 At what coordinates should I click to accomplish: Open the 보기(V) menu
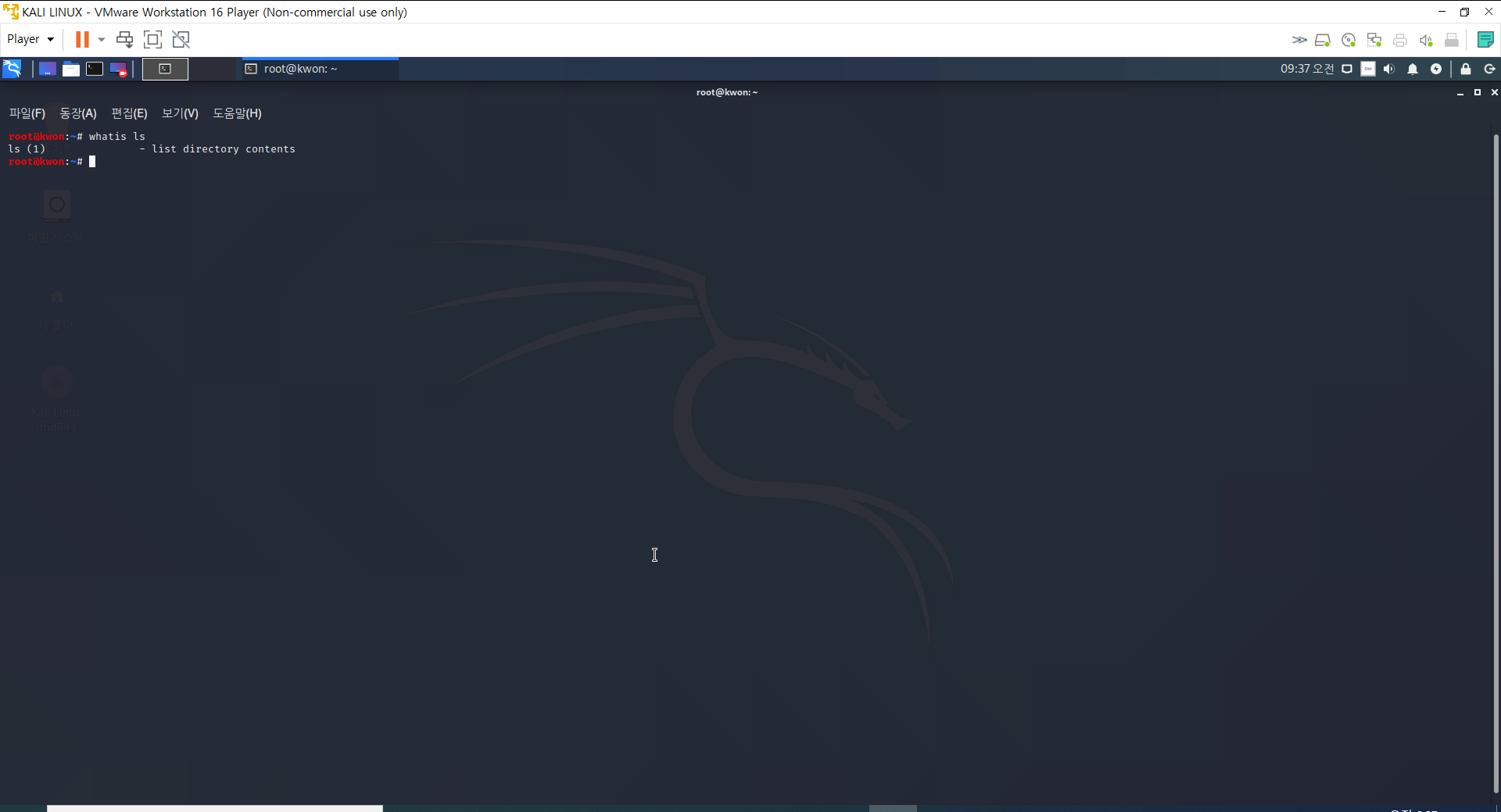tap(180, 113)
